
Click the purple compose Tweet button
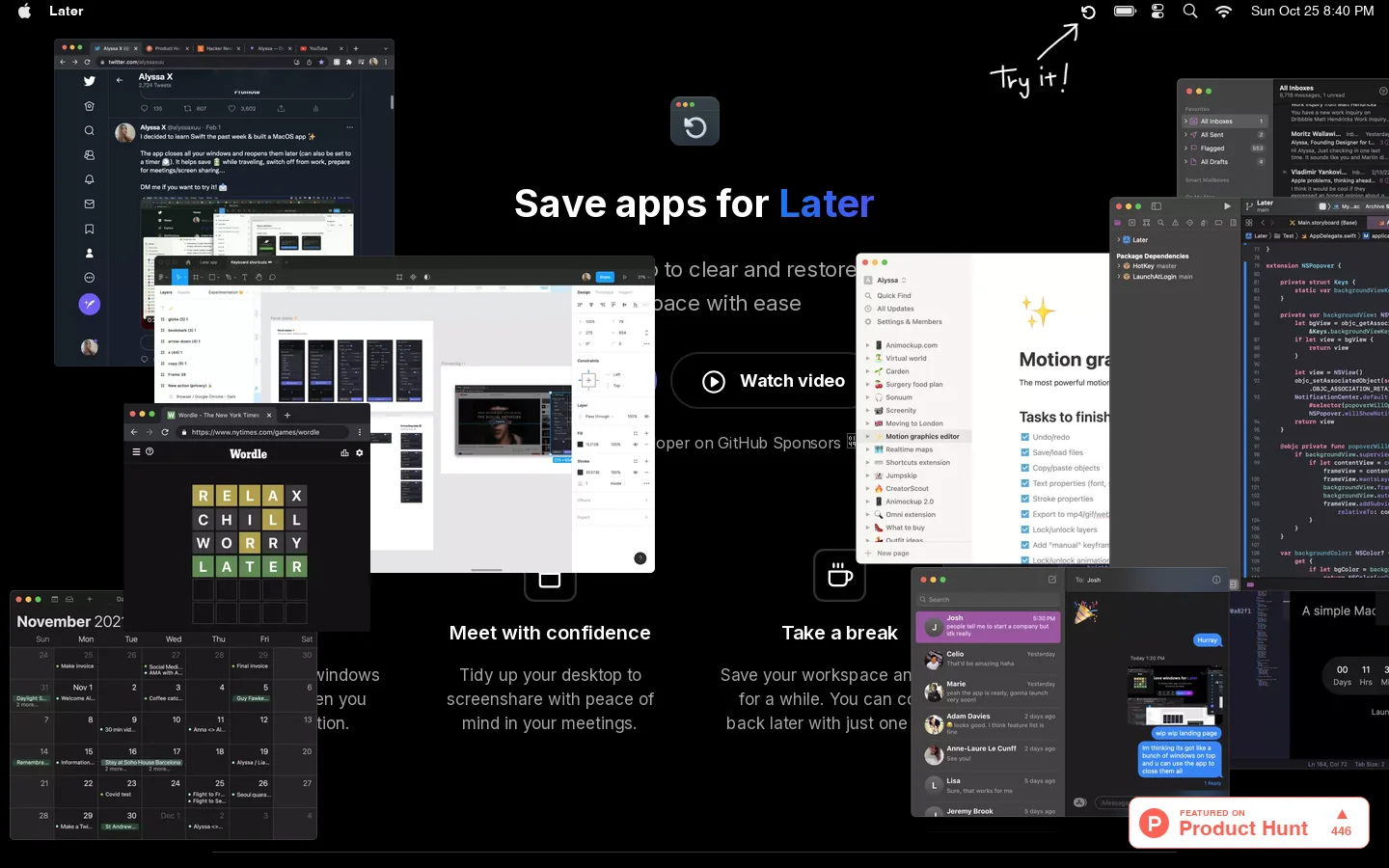click(90, 304)
